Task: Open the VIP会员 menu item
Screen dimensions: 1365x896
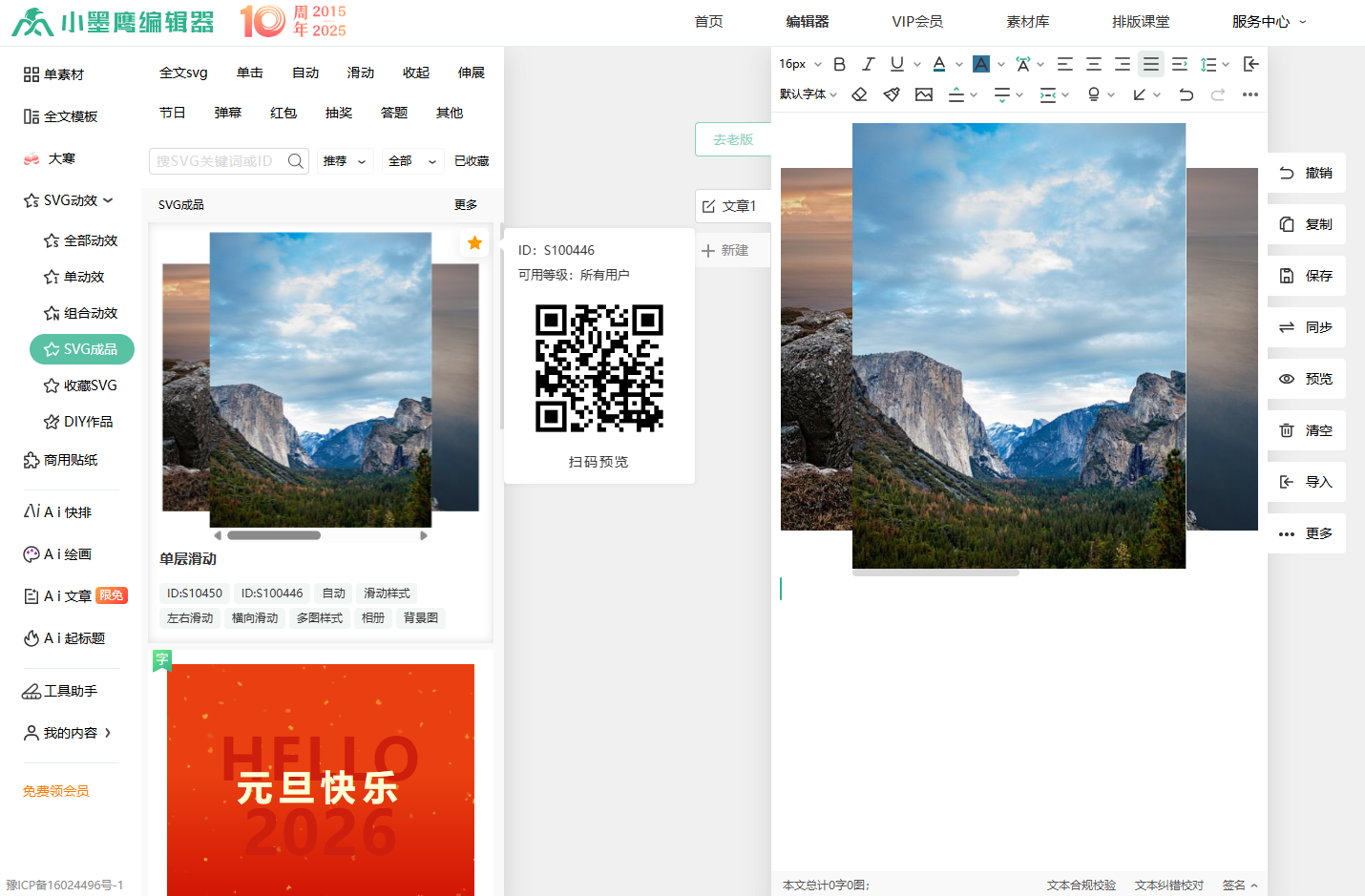Action: [916, 21]
